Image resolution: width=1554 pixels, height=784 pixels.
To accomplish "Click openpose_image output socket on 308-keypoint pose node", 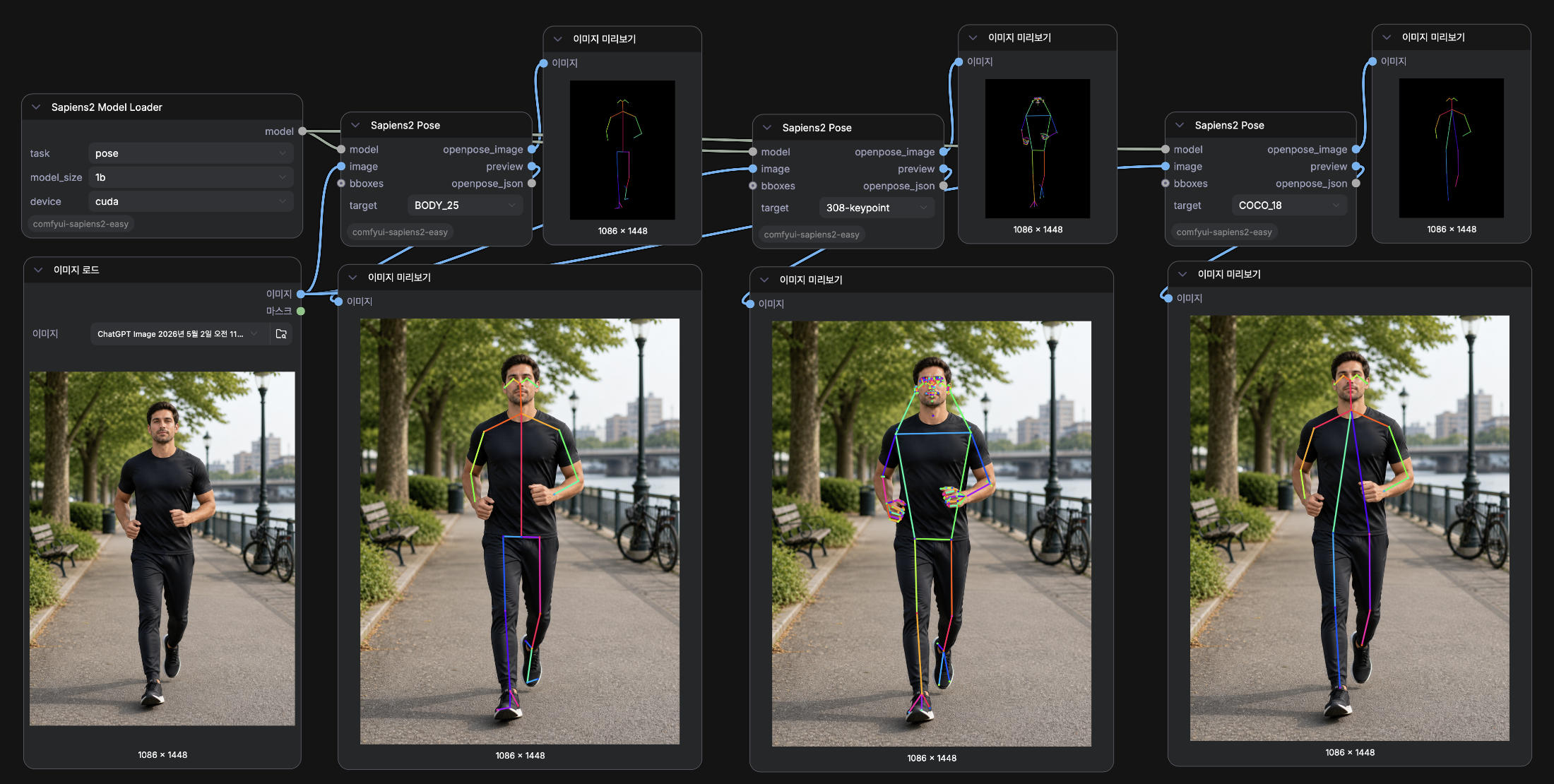I will pos(944,152).
